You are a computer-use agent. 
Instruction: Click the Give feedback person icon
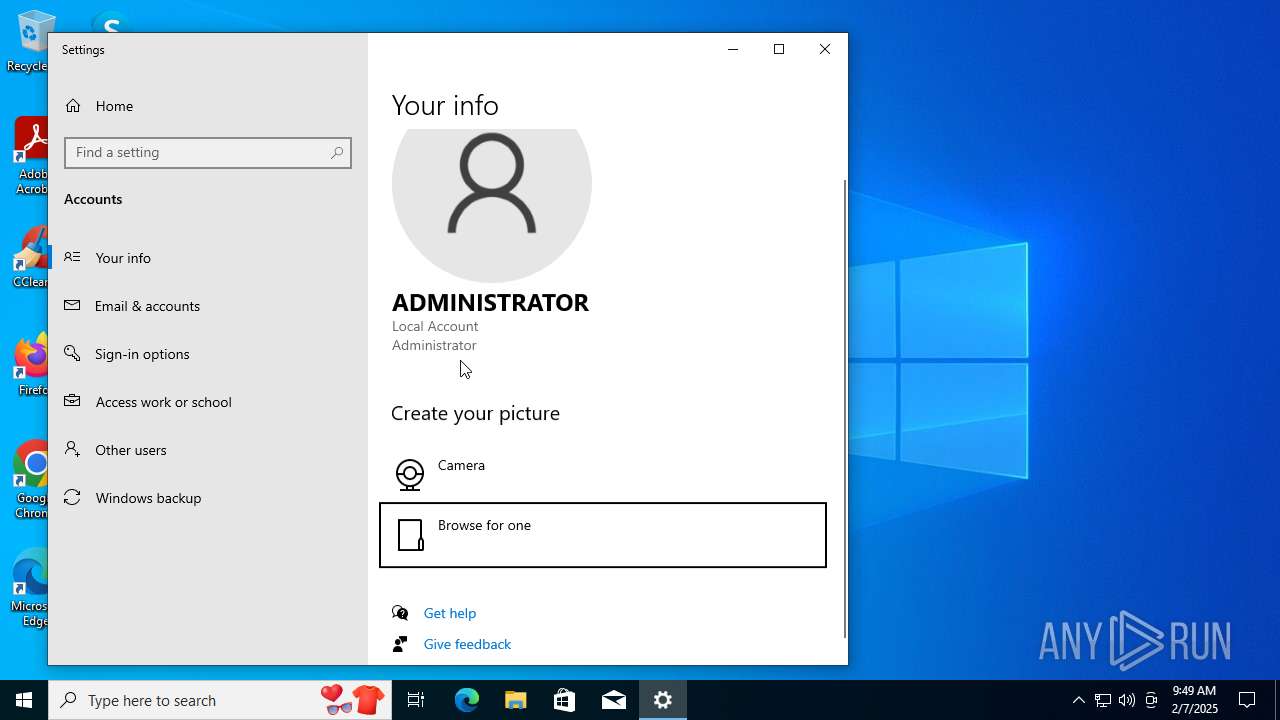coord(400,644)
